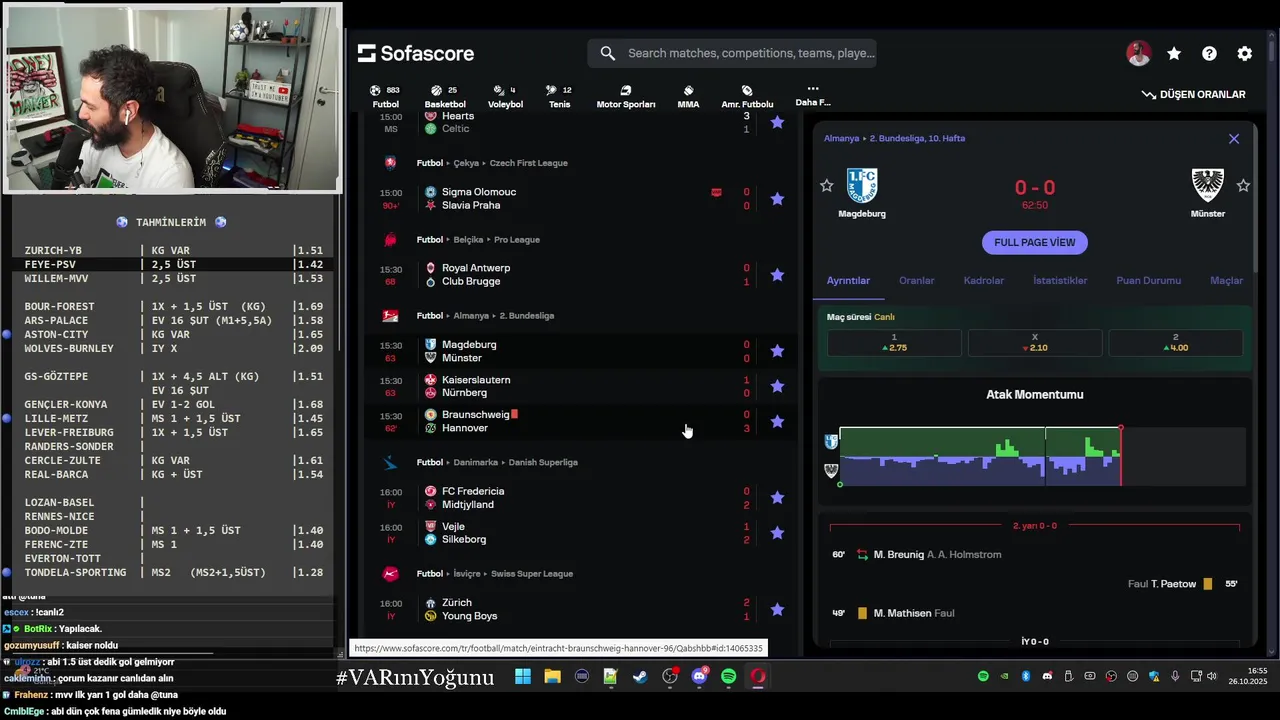Open the Amr. Futbolu category
The height and width of the screenshot is (720, 1280).
tap(747, 96)
